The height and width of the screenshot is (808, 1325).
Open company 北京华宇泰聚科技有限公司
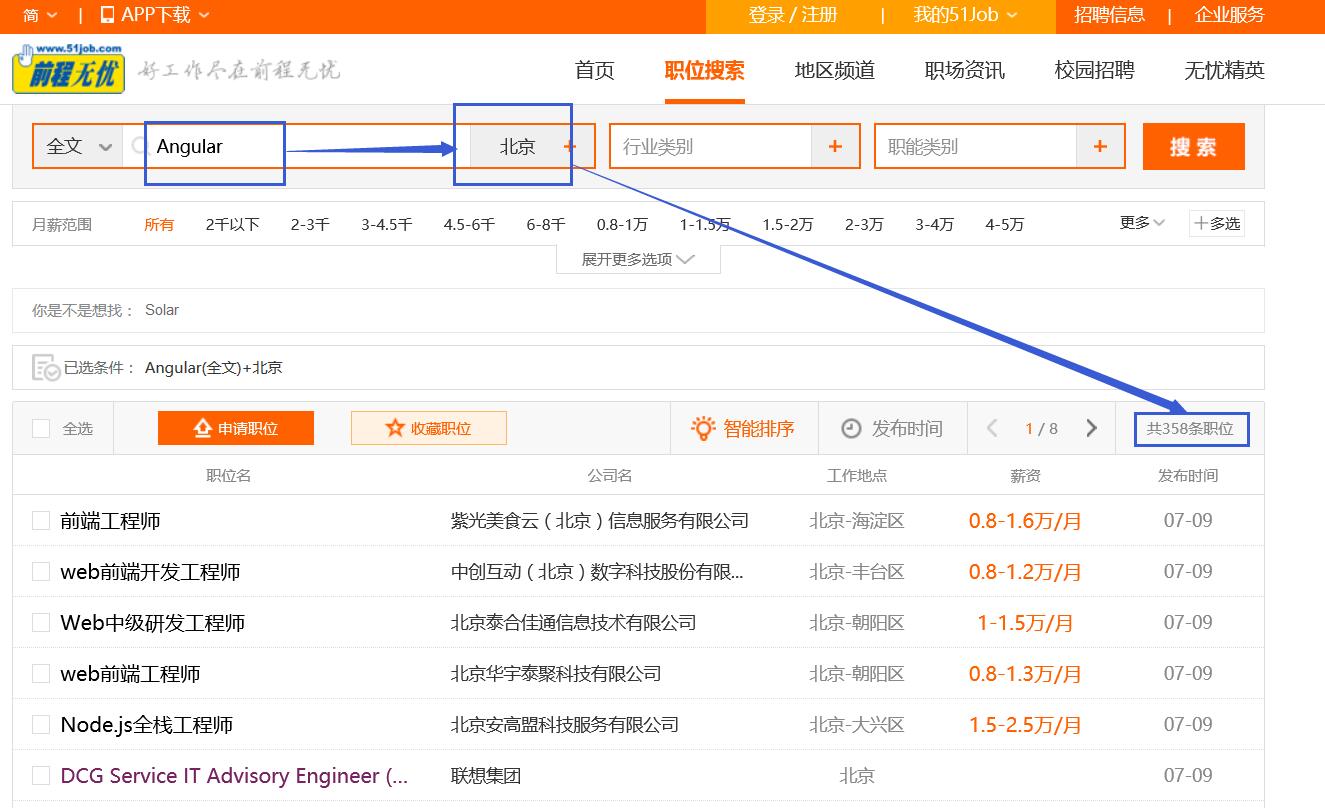coord(556,674)
